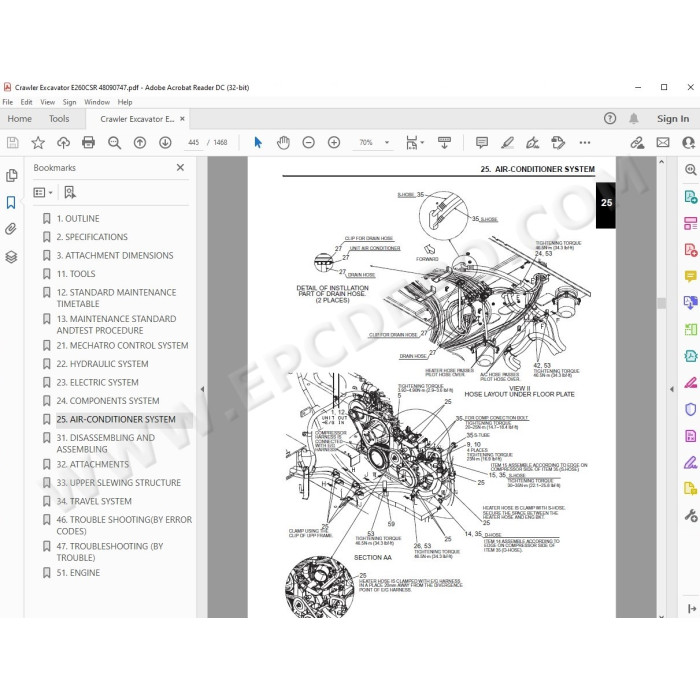Screen dimensions: 700x700
Task: Open notifications bell
Action: click(x=633, y=118)
